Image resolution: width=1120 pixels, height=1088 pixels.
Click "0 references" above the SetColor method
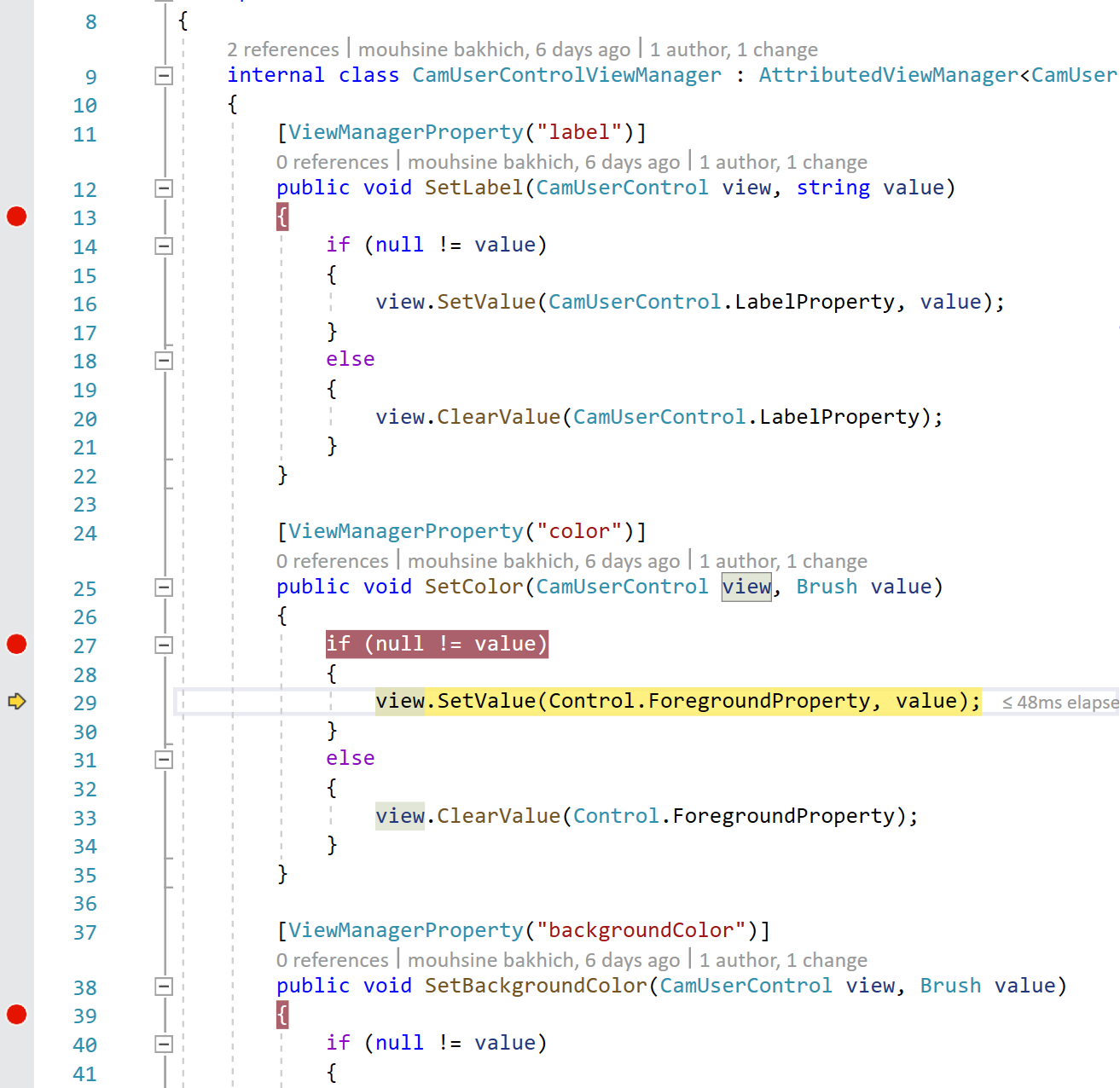(333, 560)
